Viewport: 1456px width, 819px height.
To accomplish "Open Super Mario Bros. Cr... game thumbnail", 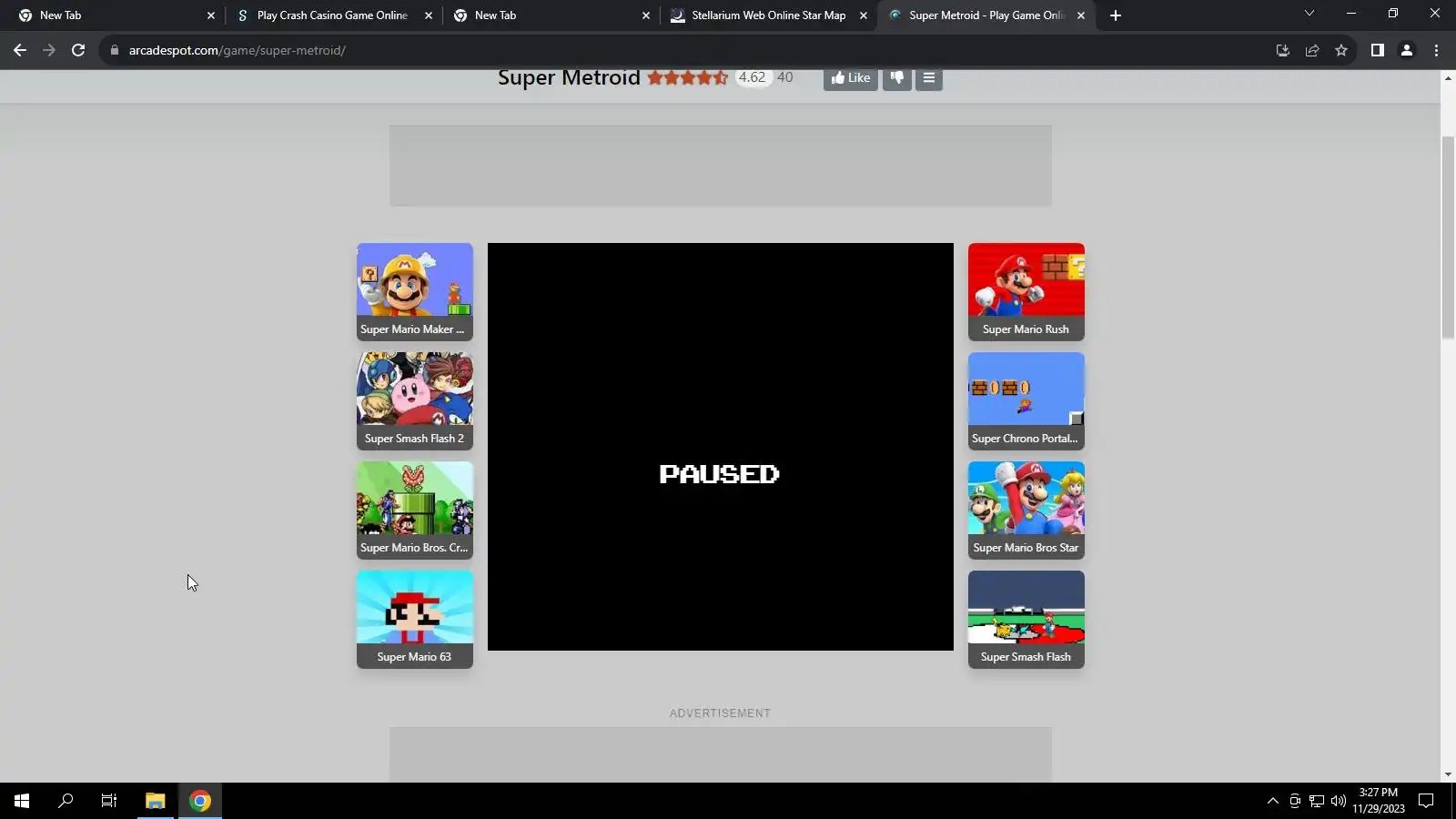I will 415,511.
